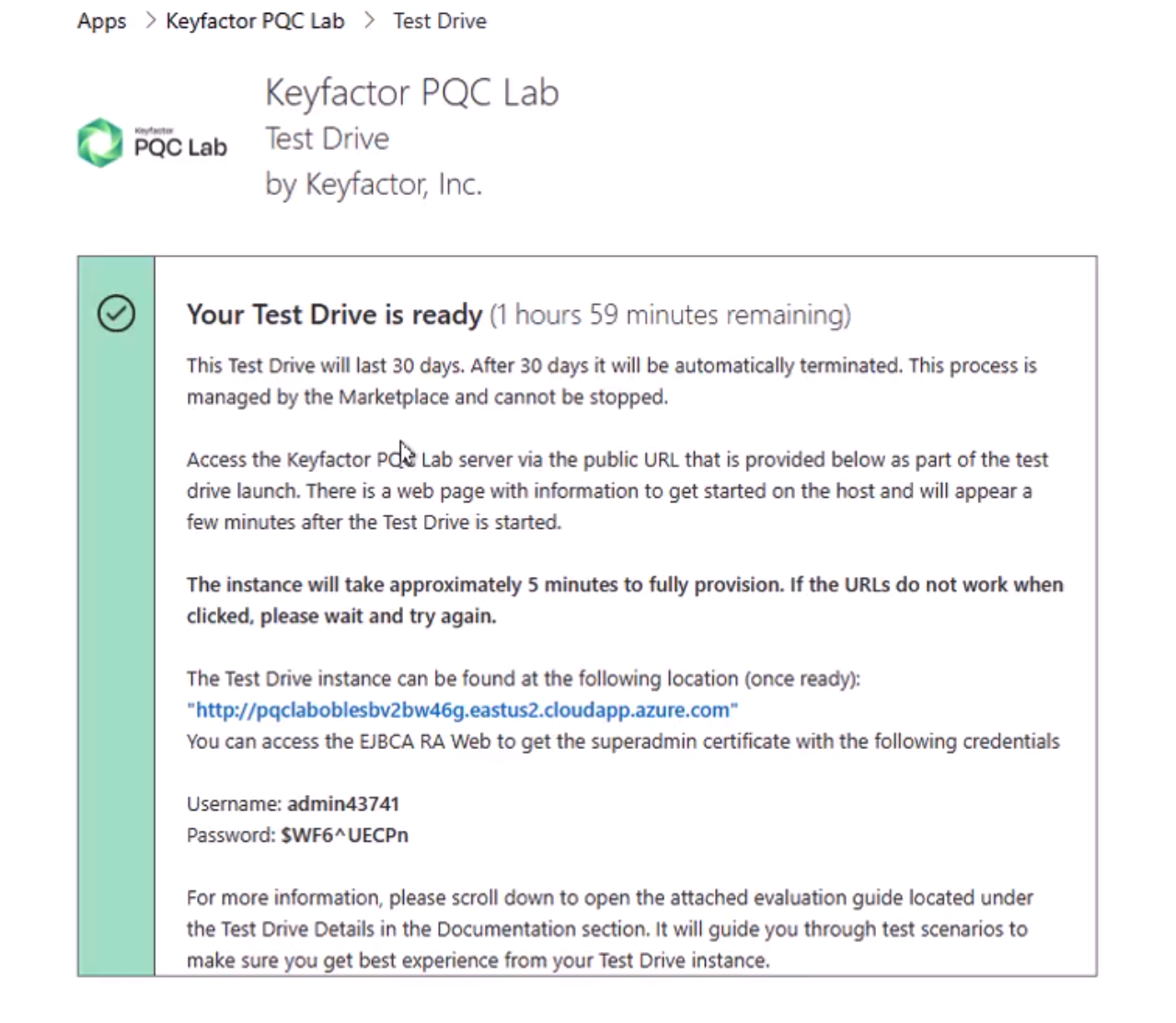Select the by Keyfactor, Inc. publisher text
The height and width of the screenshot is (1023, 1176).
(x=373, y=184)
